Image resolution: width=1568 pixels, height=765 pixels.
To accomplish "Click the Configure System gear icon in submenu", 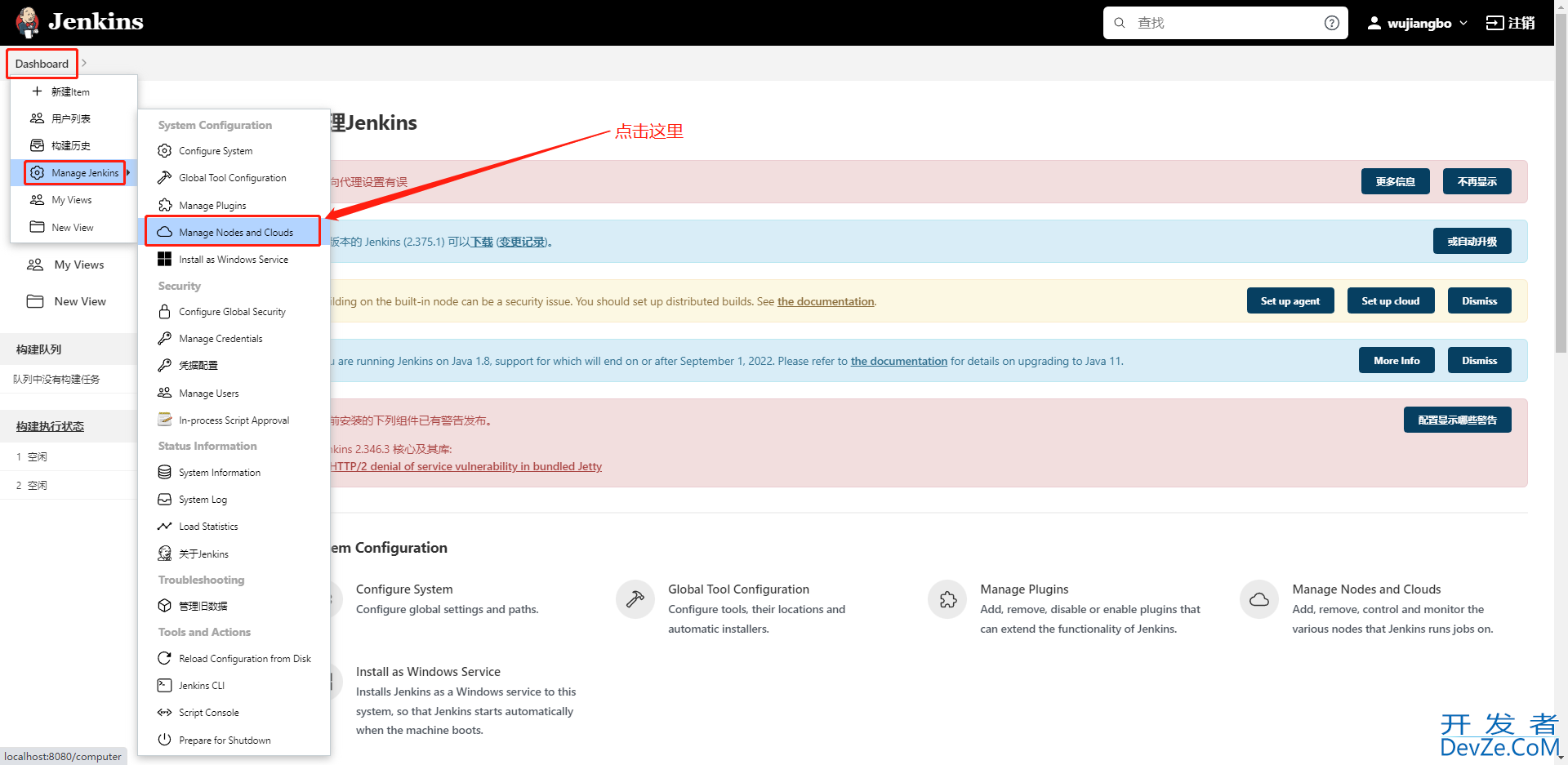I will click(x=164, y=151).
